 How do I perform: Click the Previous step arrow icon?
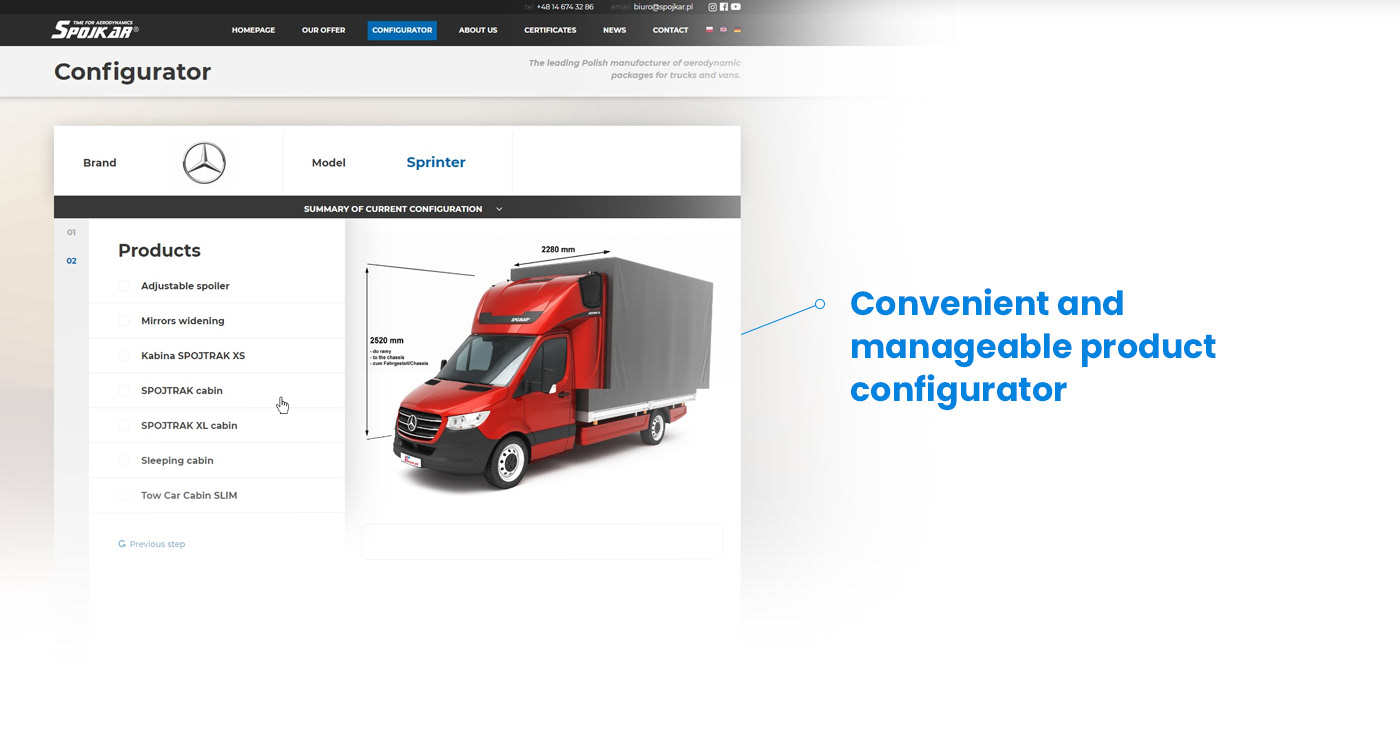point(122,544)
